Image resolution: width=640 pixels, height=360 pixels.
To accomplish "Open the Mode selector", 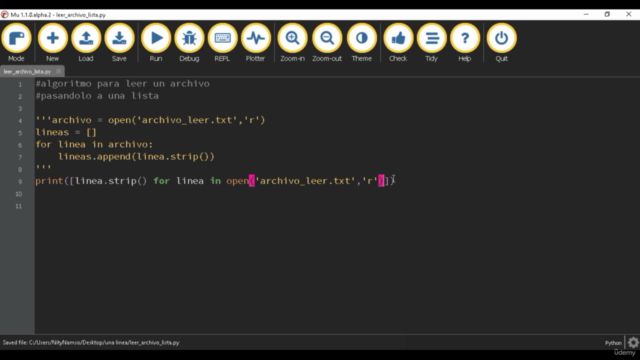I will (x=16, y=42).
